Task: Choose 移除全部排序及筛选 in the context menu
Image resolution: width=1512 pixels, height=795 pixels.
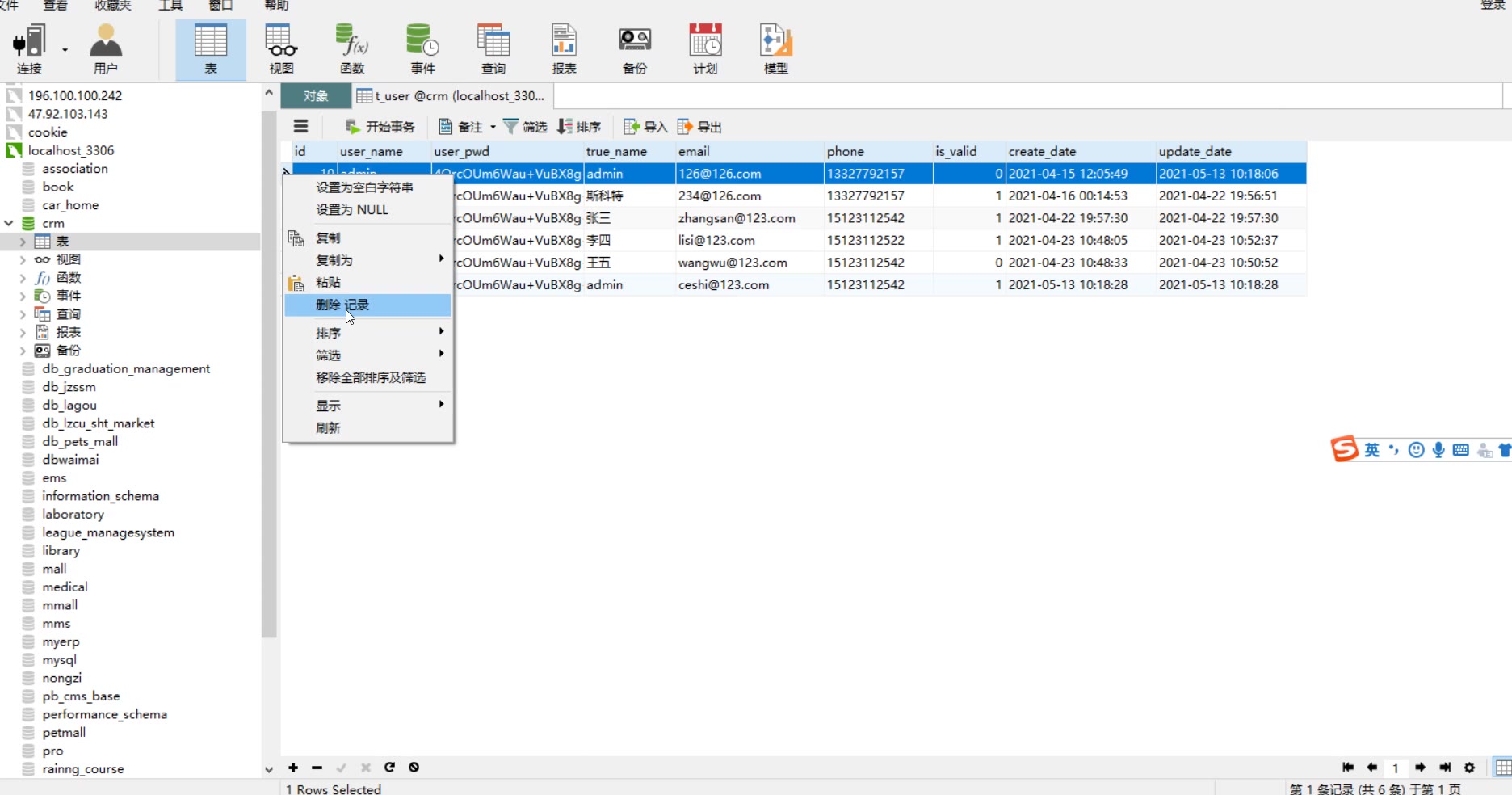Action: tap(367, 377)
